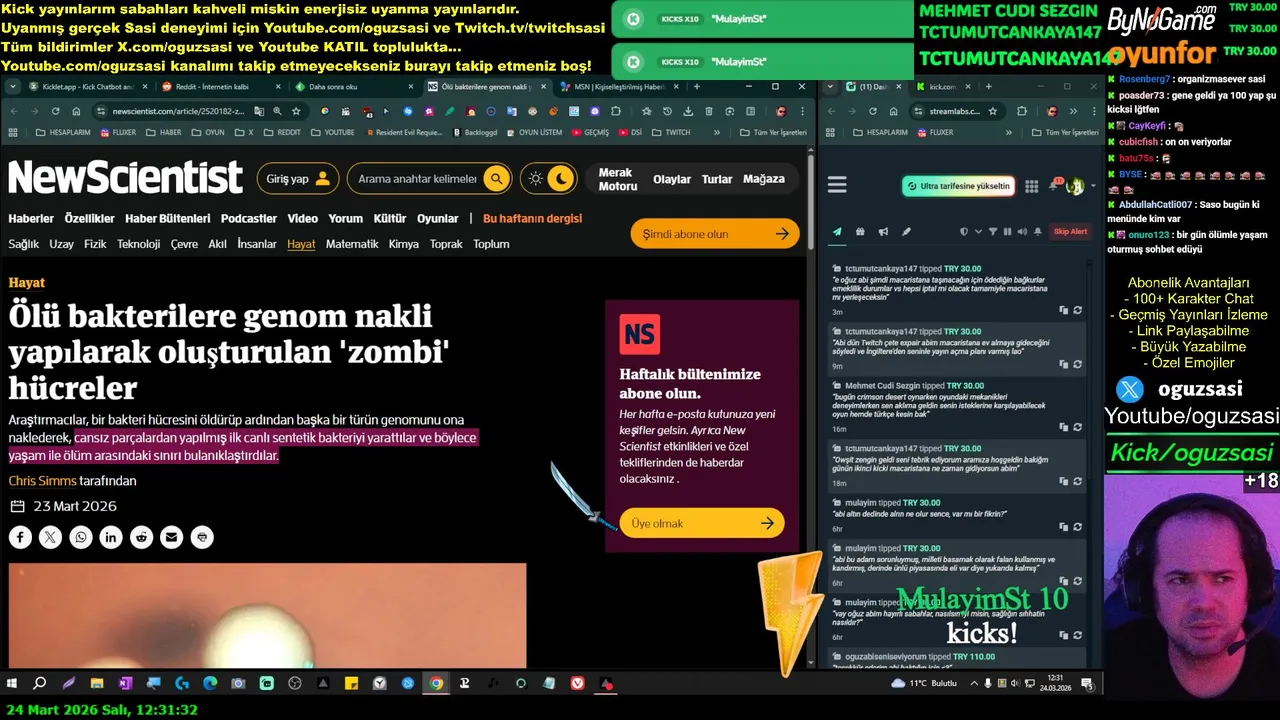Screen dimensions: 1280x720
Task: Open Streamlabs notifications bell
Action: tap(1055, 186)
